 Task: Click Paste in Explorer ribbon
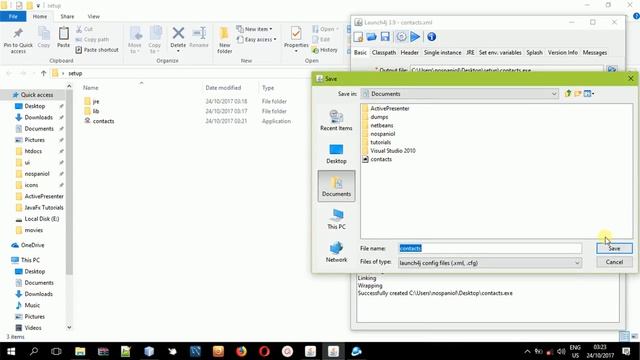point(63,38)
